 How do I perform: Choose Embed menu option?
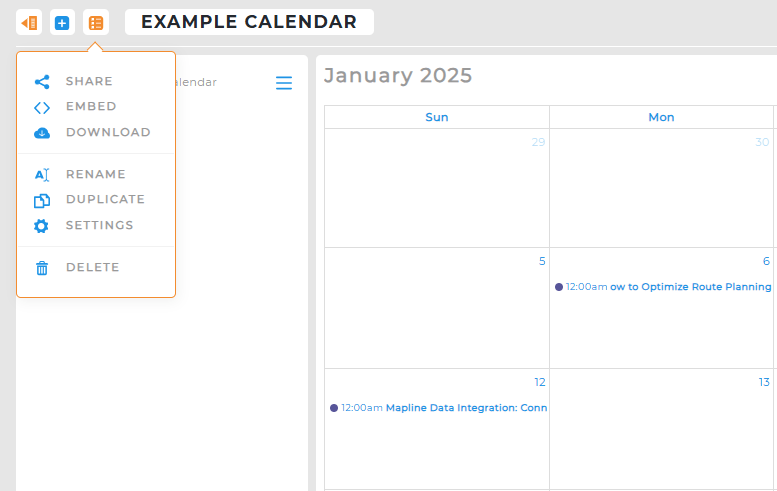[91, 107]
